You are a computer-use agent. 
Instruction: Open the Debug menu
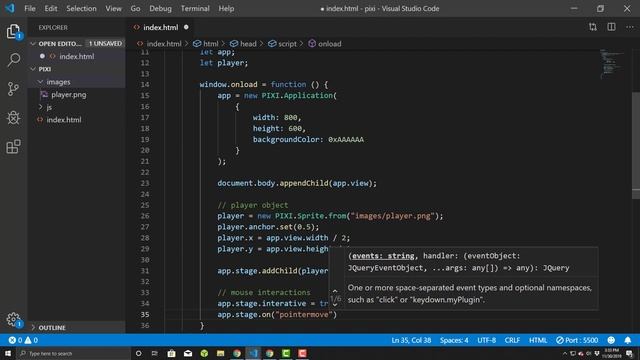pyautogui.click(x=160, y=9)
